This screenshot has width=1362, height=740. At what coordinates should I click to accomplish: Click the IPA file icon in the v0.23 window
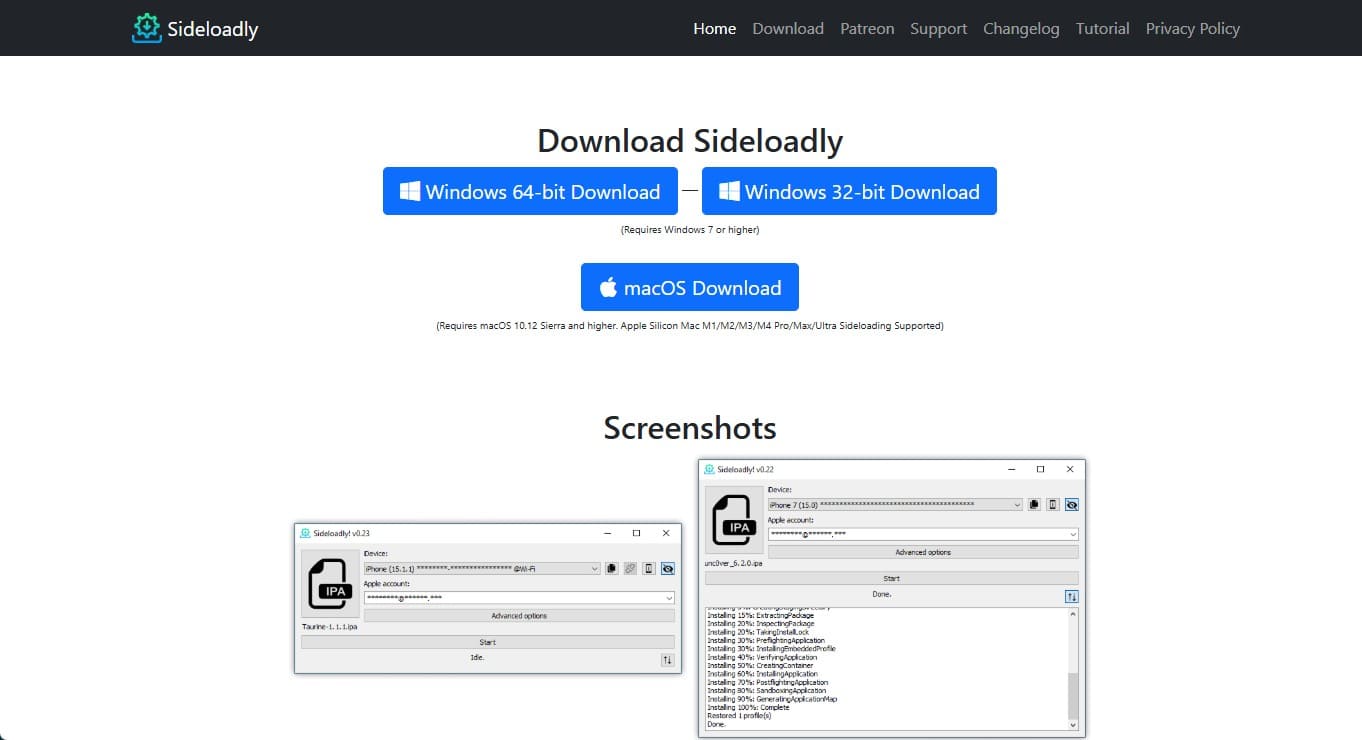330,584
